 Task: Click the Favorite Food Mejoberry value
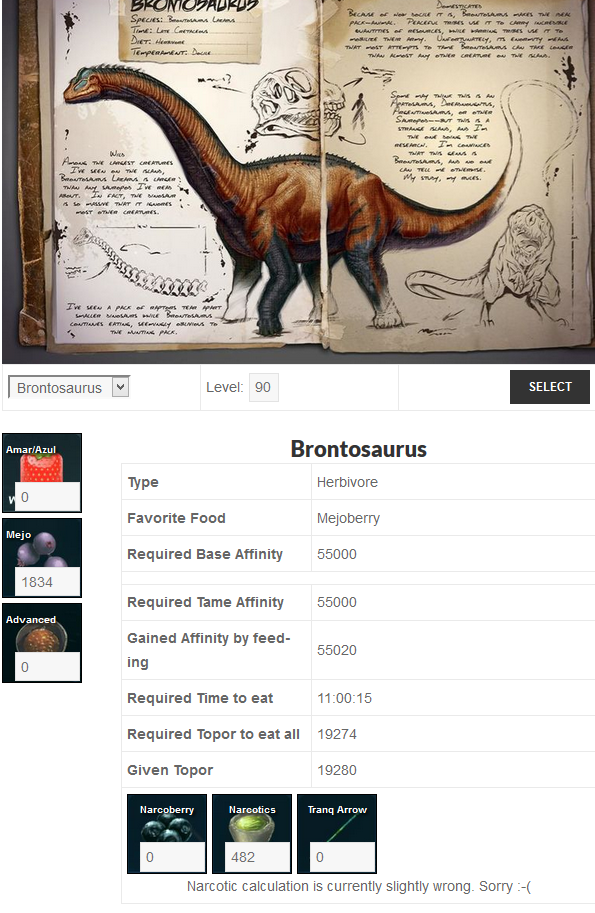coord(348,518)
